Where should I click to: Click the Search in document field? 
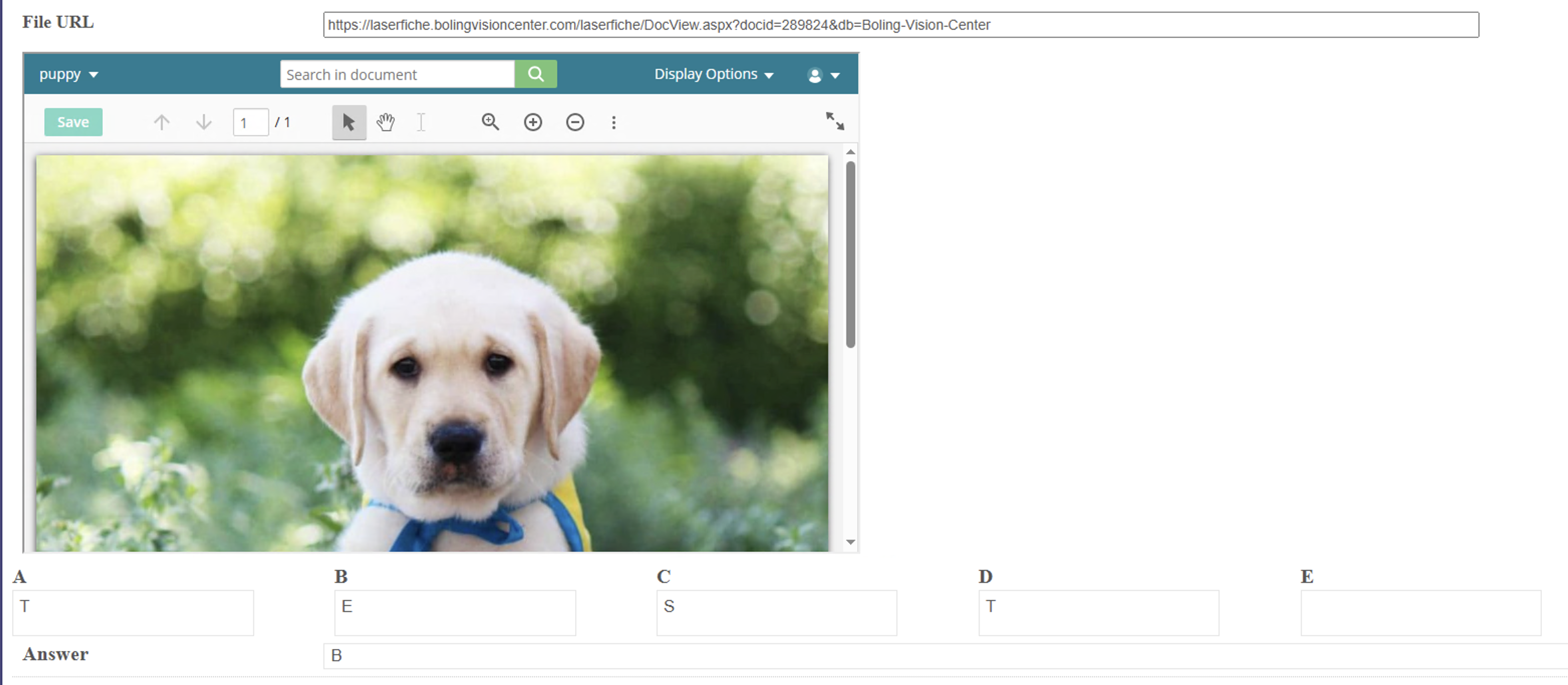click(397, 74)
